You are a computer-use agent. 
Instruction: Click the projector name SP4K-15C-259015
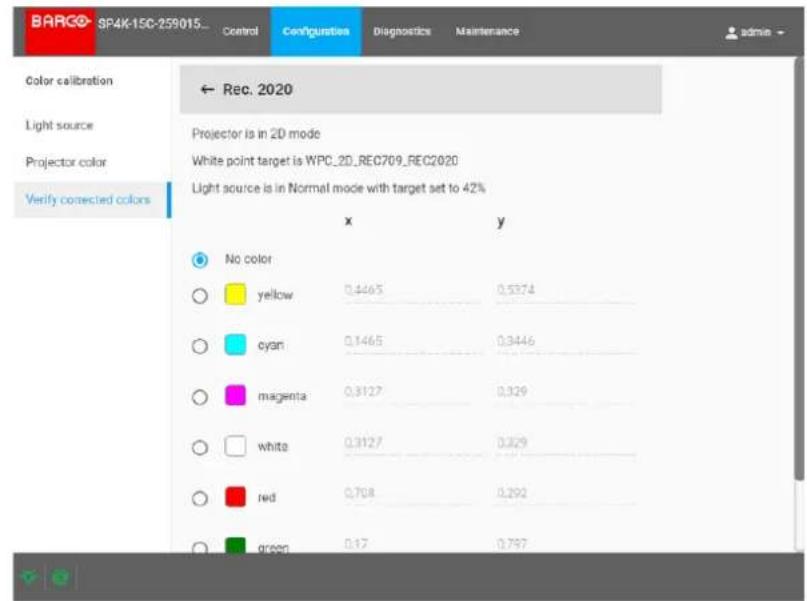click(x=153, y=24)
